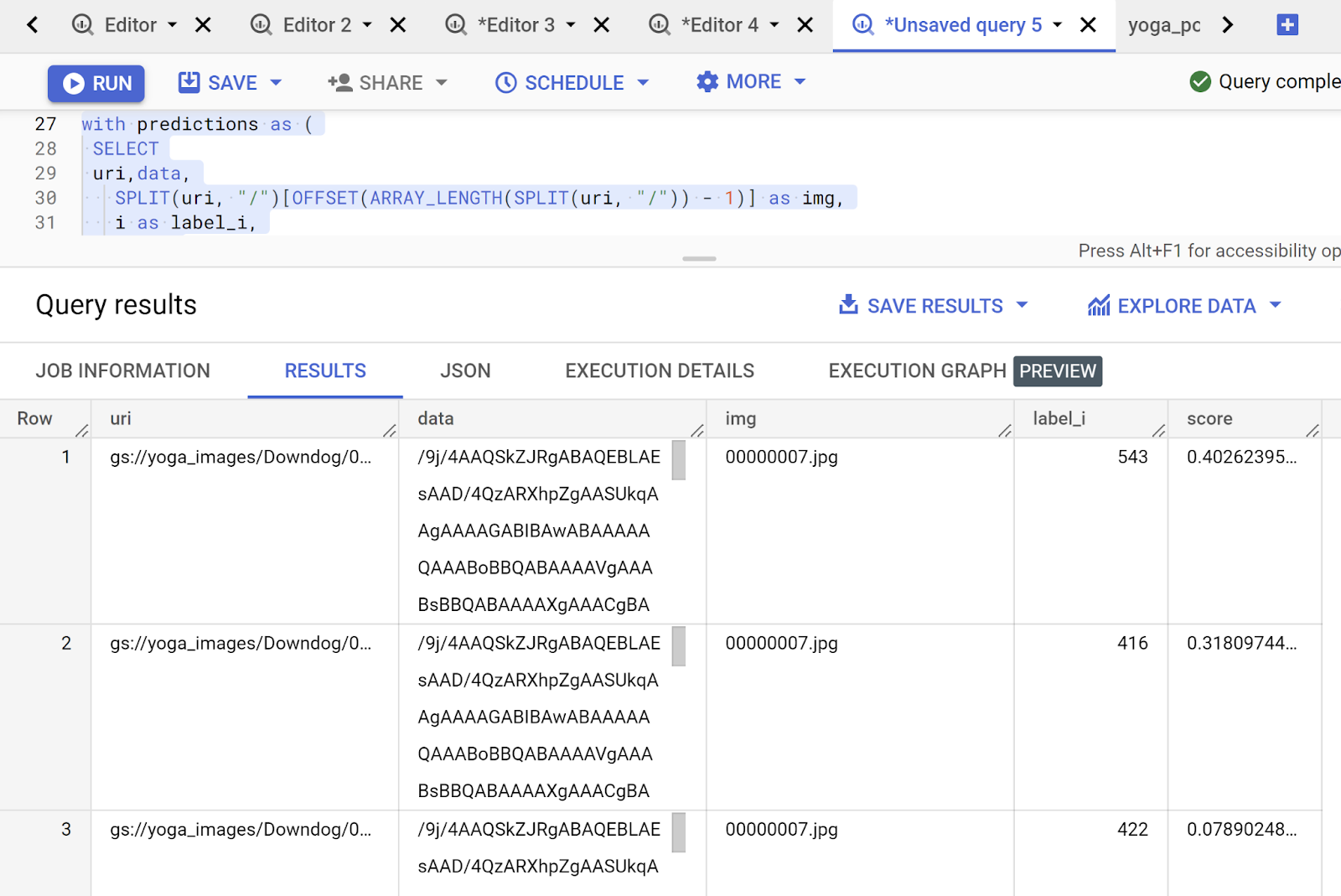Click the editor-results pane divider handle
The height and width of the screenshot is (896, 1341).
point(699,259)
